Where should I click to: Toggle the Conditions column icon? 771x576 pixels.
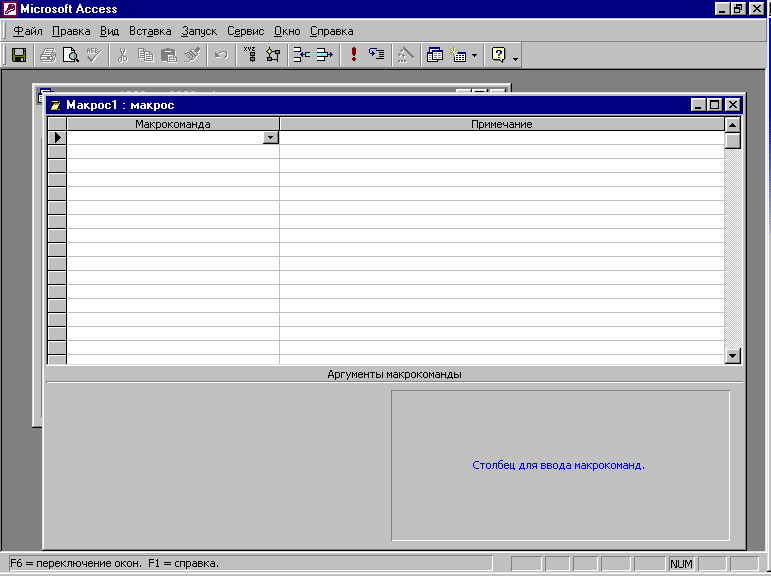pos(273,55)
